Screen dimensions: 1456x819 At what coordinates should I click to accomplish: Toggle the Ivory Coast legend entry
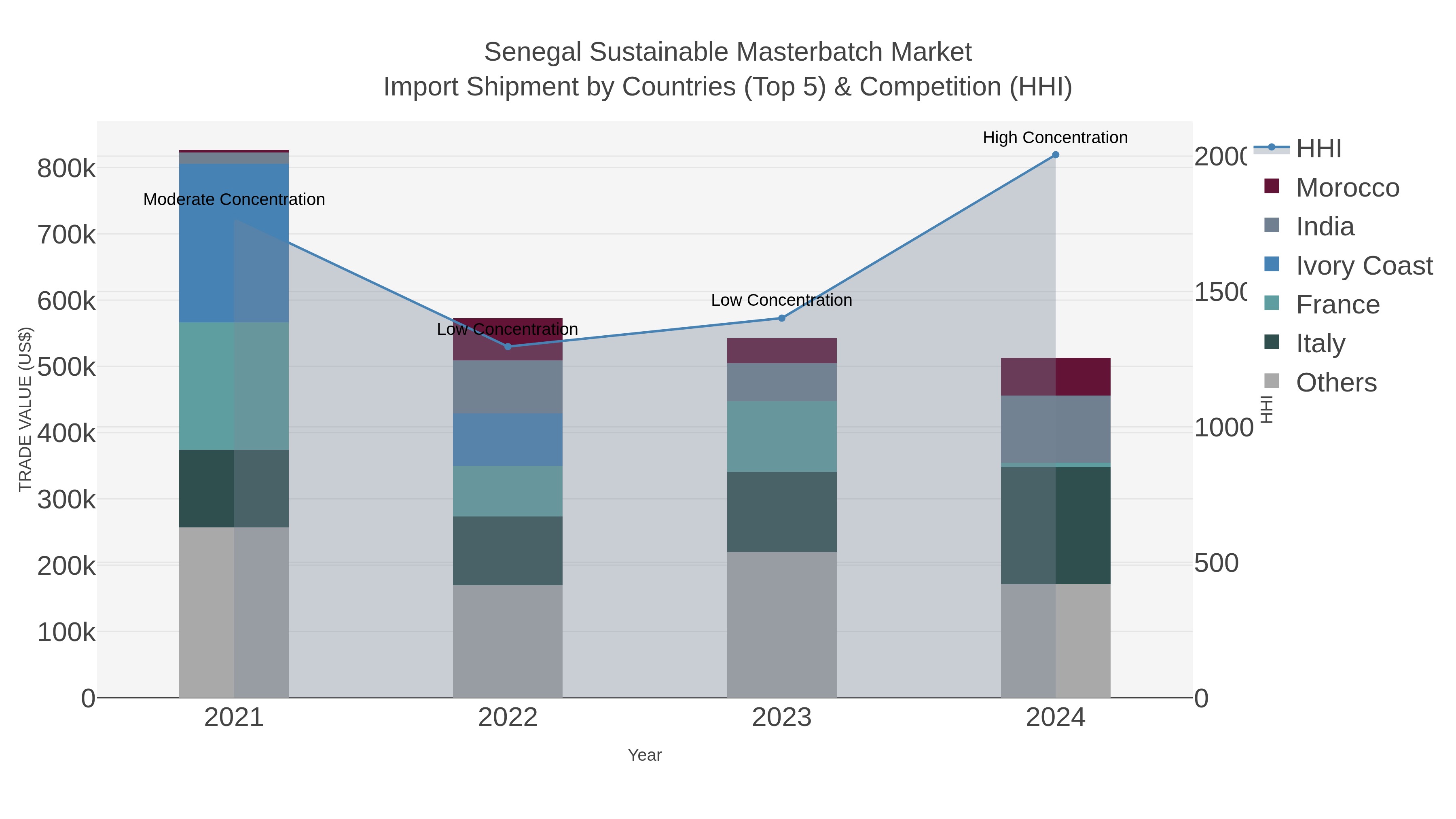1348,265
